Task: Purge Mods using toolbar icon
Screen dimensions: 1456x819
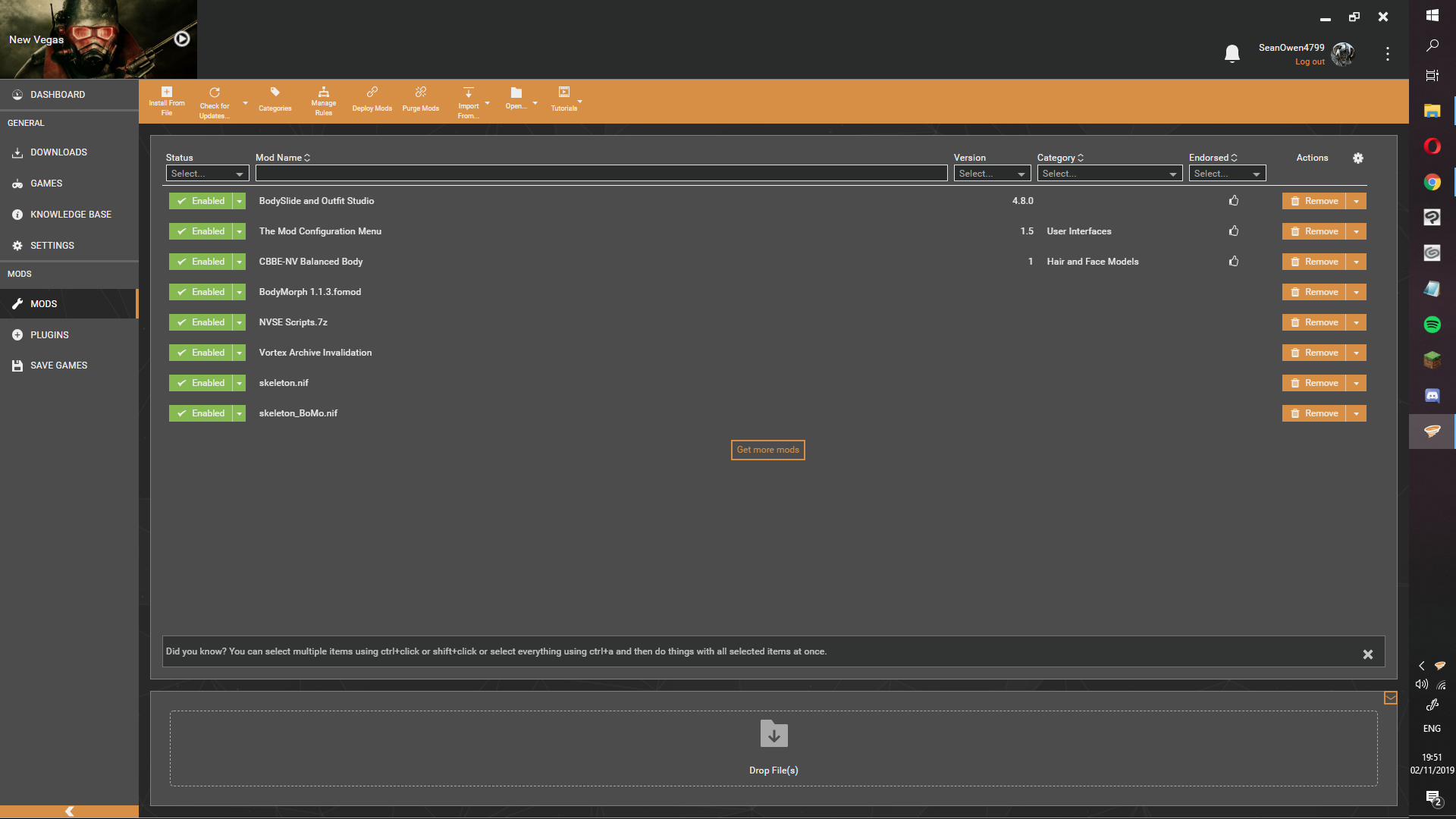Action: 421,99
